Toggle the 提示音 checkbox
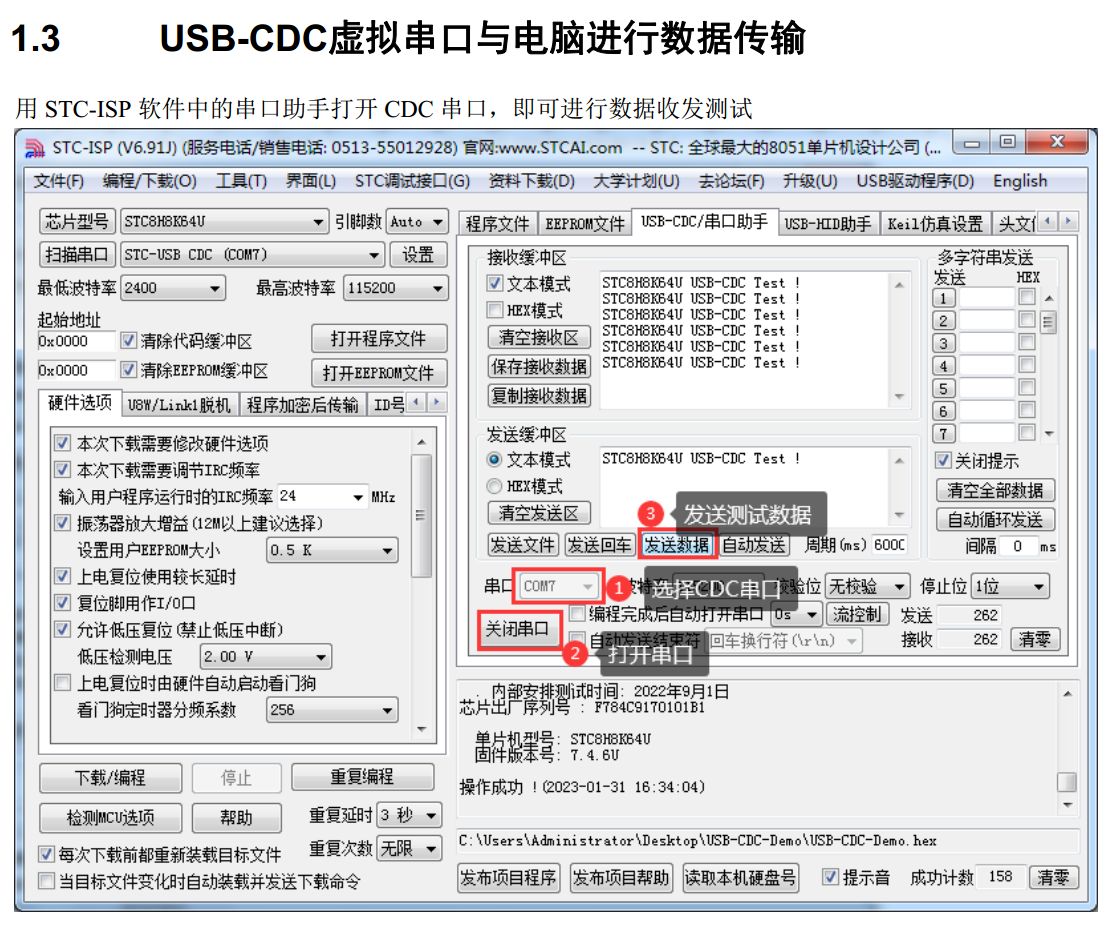 click(x=830, y=878)
